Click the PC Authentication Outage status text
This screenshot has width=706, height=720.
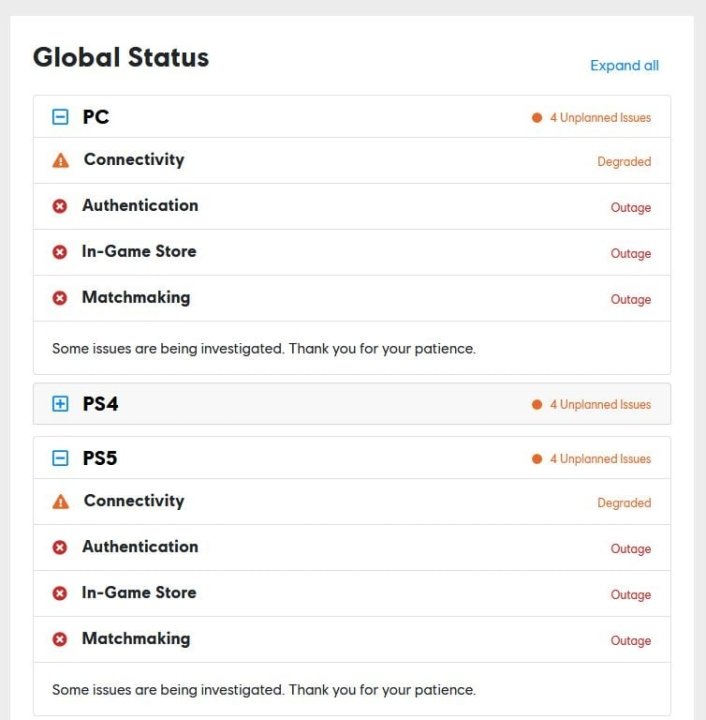coord(630,208)
